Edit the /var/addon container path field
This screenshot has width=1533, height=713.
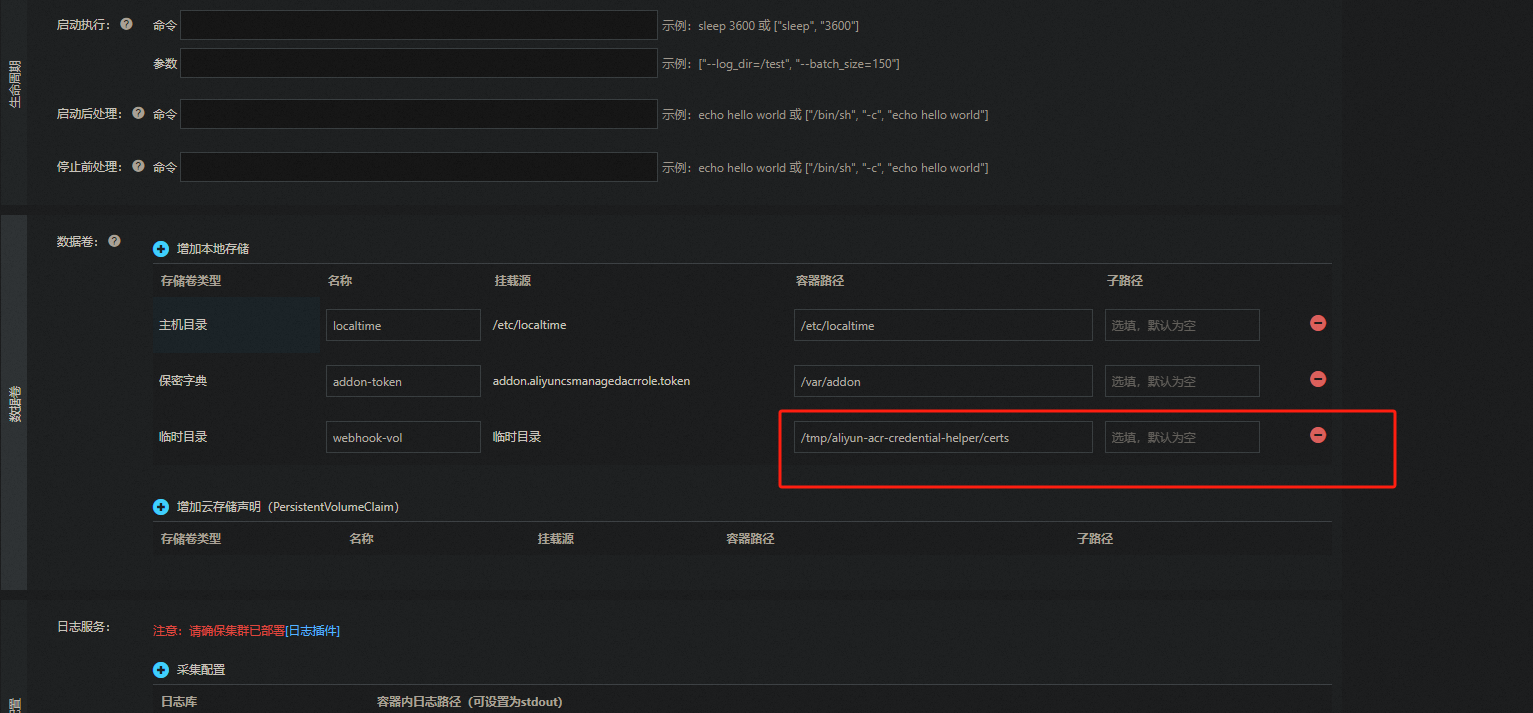[942, 381]
